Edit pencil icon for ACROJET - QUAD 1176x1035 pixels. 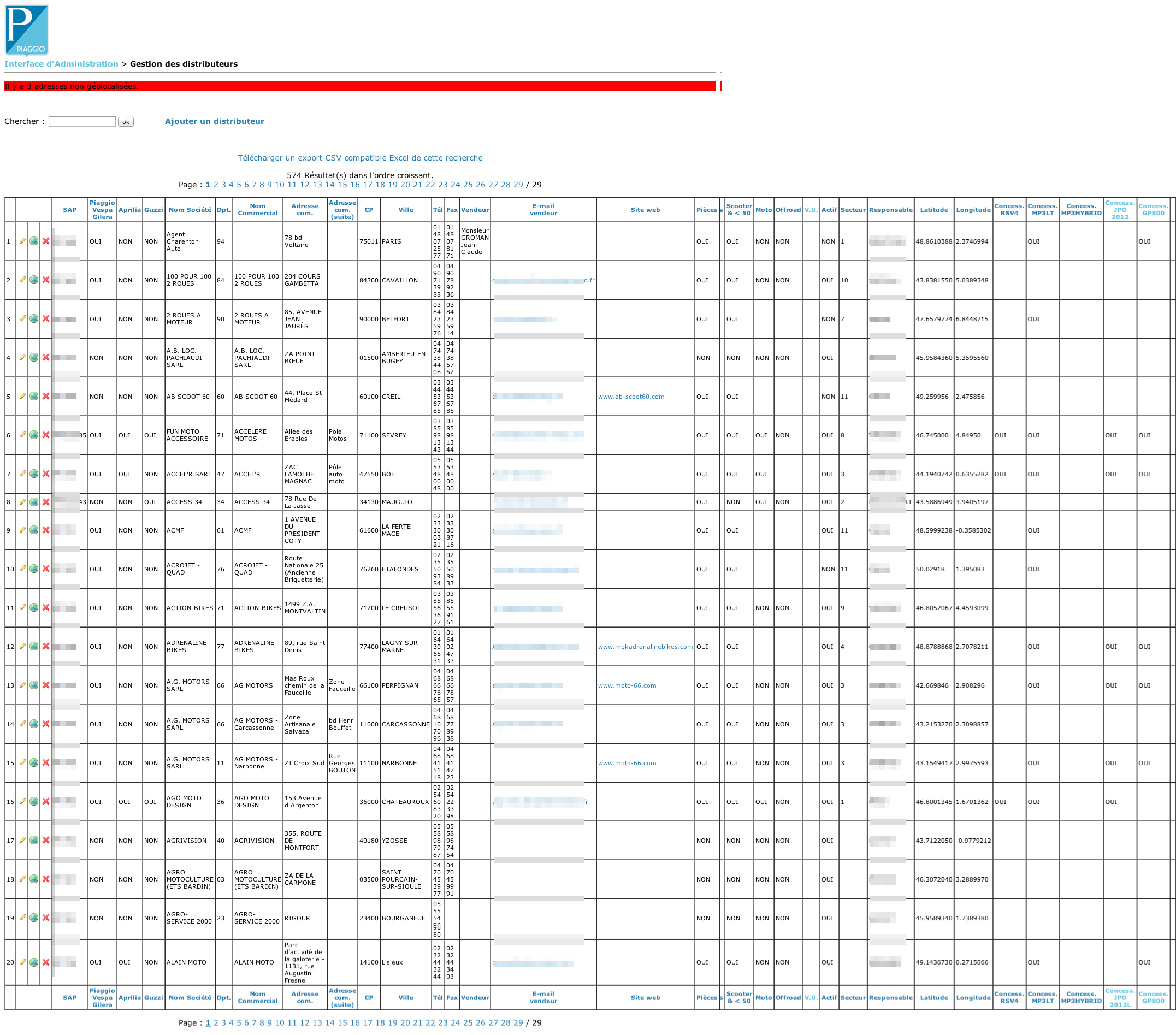(x=22, y=569)
